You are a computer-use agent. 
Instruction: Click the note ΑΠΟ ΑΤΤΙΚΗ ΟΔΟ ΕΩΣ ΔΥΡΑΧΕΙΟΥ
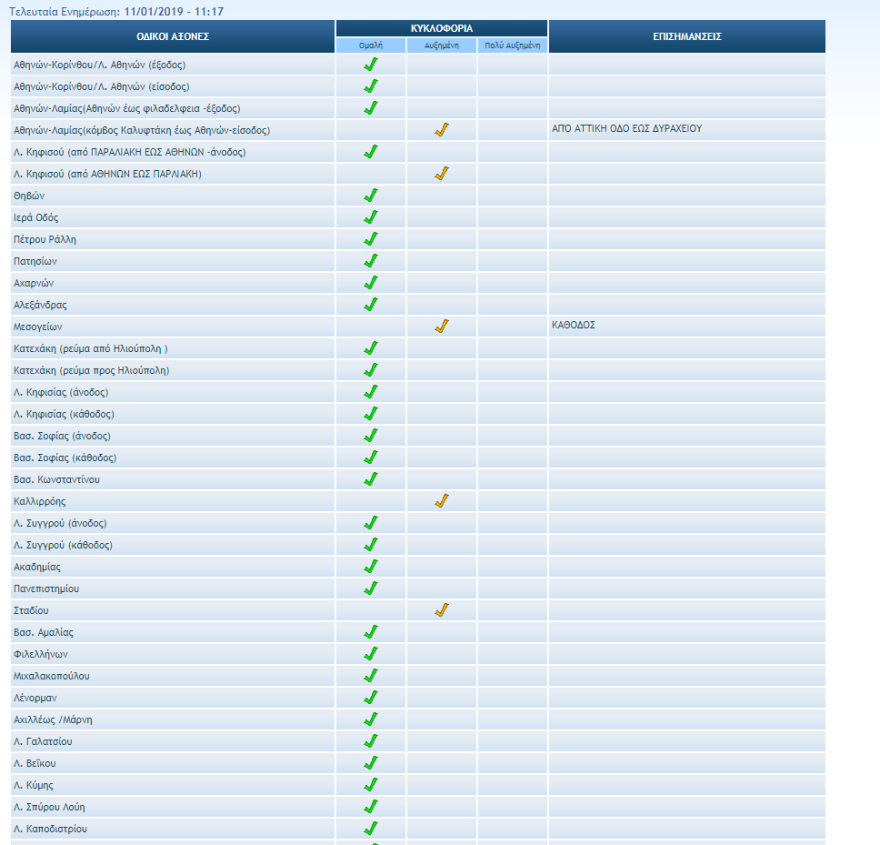[627, 129]
